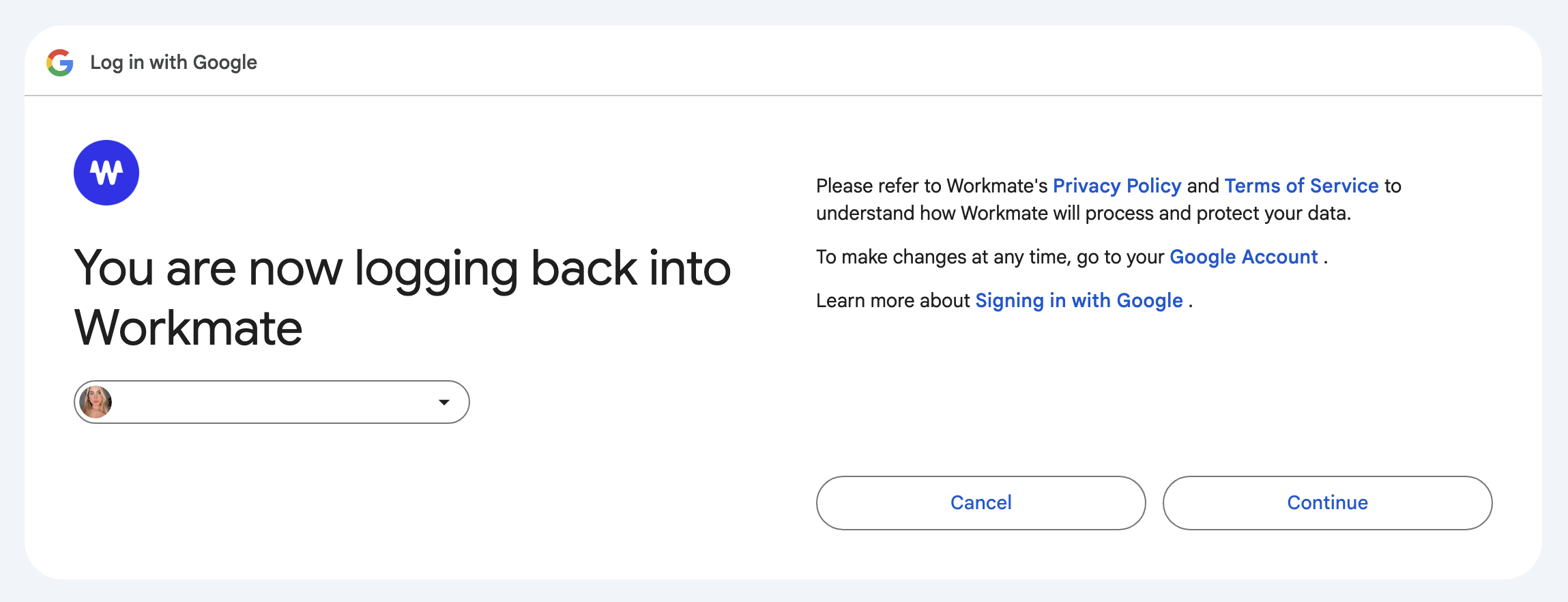1568x602 pixels.
Task: Select the account profile photo avatar
Action: (x=96, y=402)
